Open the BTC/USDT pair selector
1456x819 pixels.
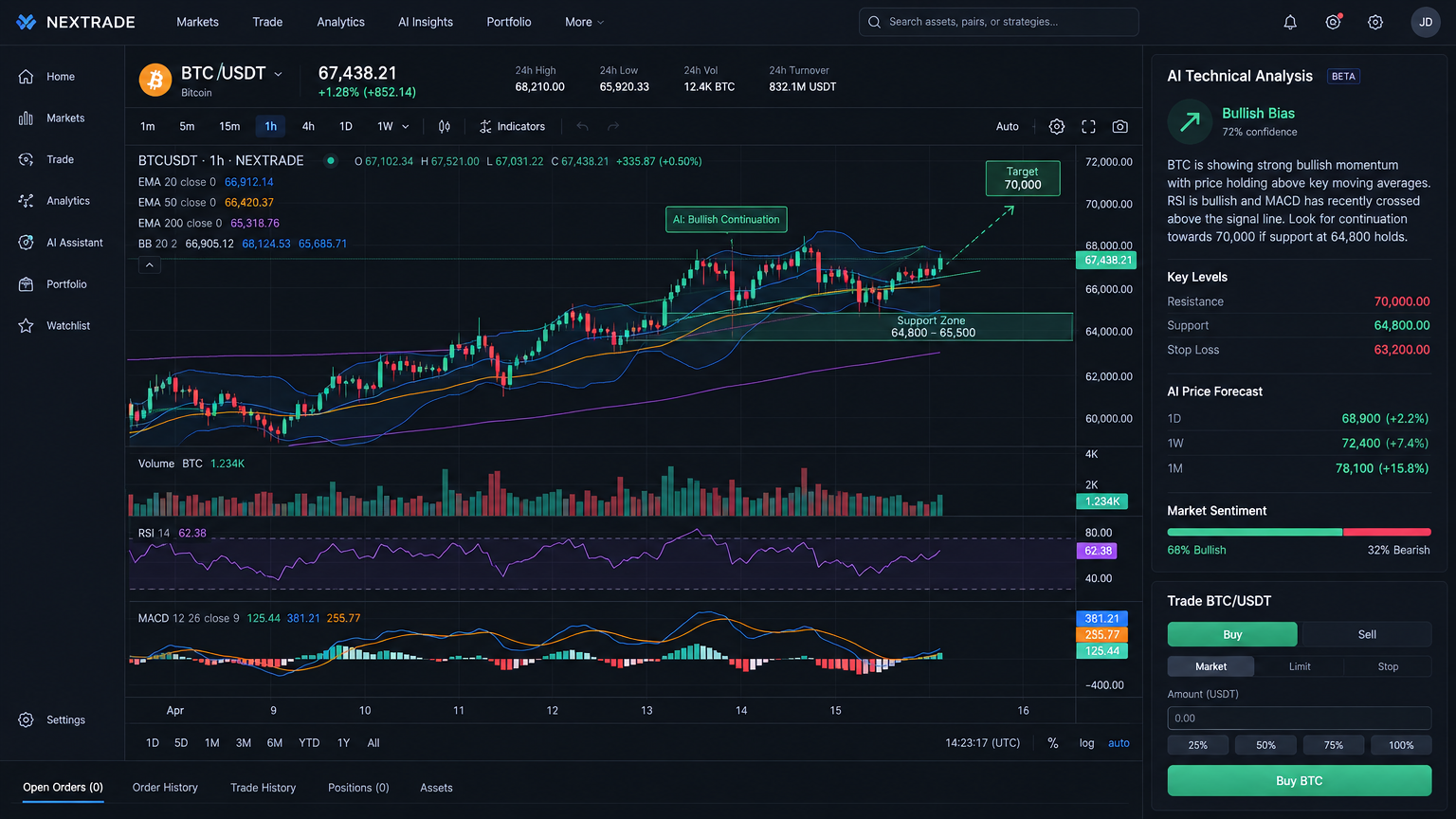232,73
